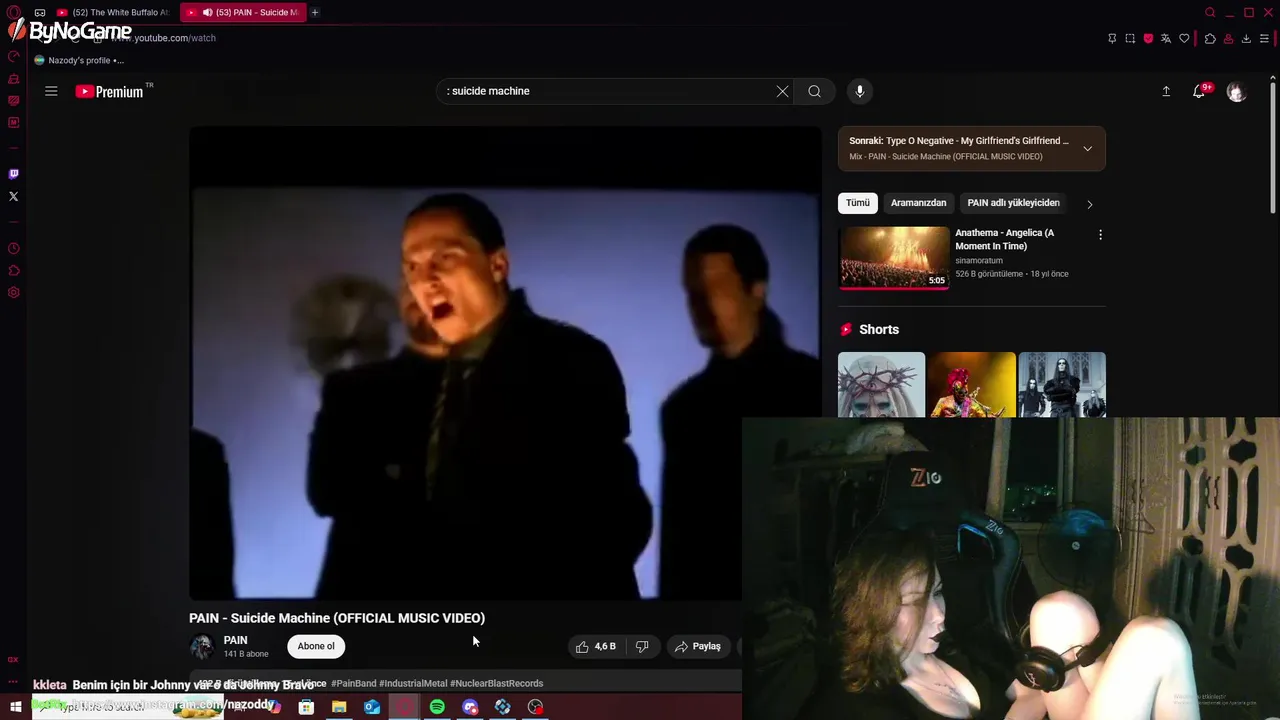The width and height of the screenshot is (1280, 720).
Task: Open PAIN channel avatar
Action: (x=202, y=647)
